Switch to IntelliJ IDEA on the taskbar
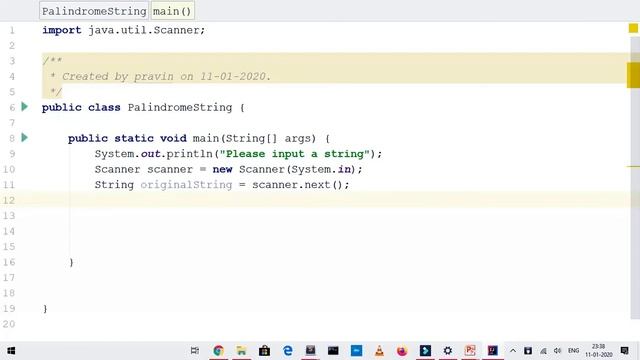This screenshot has width=640, height=360. click(493, 351)
